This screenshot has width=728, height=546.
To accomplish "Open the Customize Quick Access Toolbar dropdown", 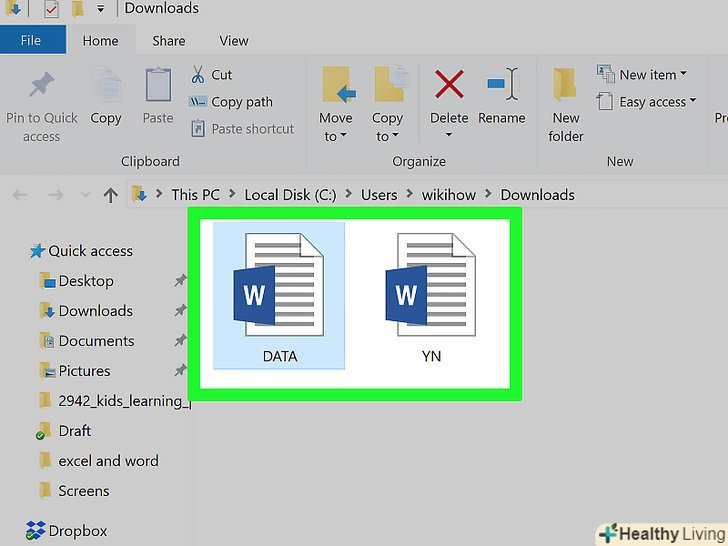I will click(100, 9).
